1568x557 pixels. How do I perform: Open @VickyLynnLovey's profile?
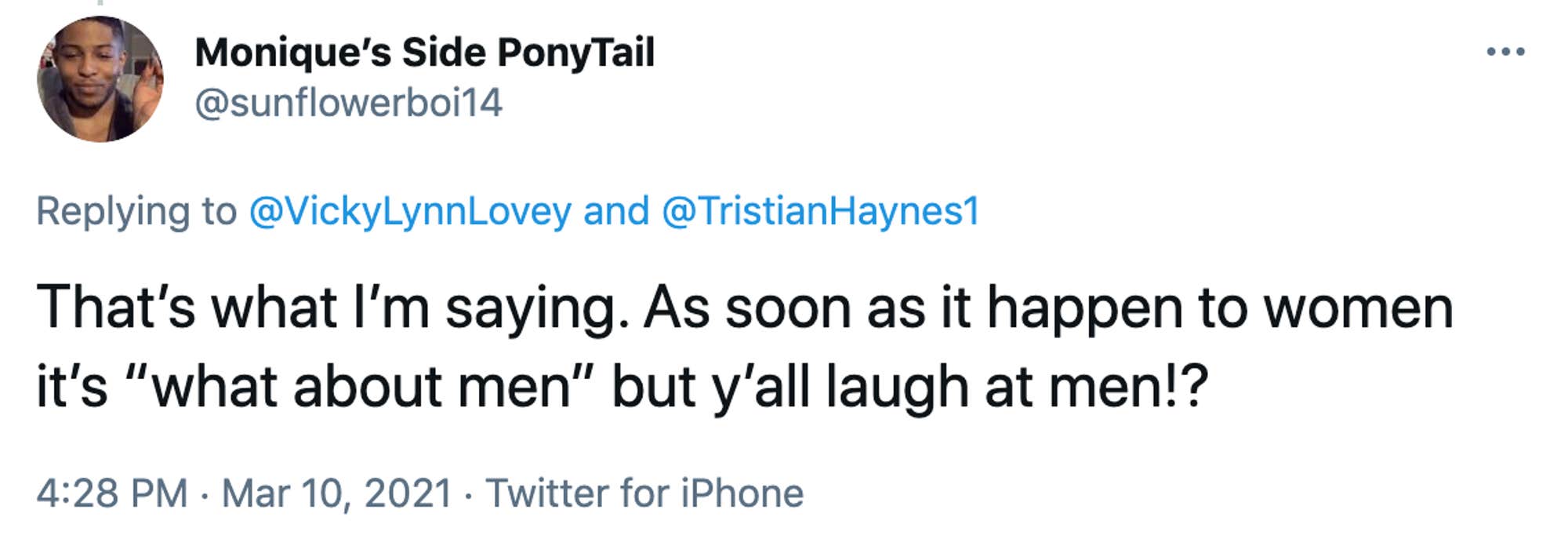click(x=412, y=212)
